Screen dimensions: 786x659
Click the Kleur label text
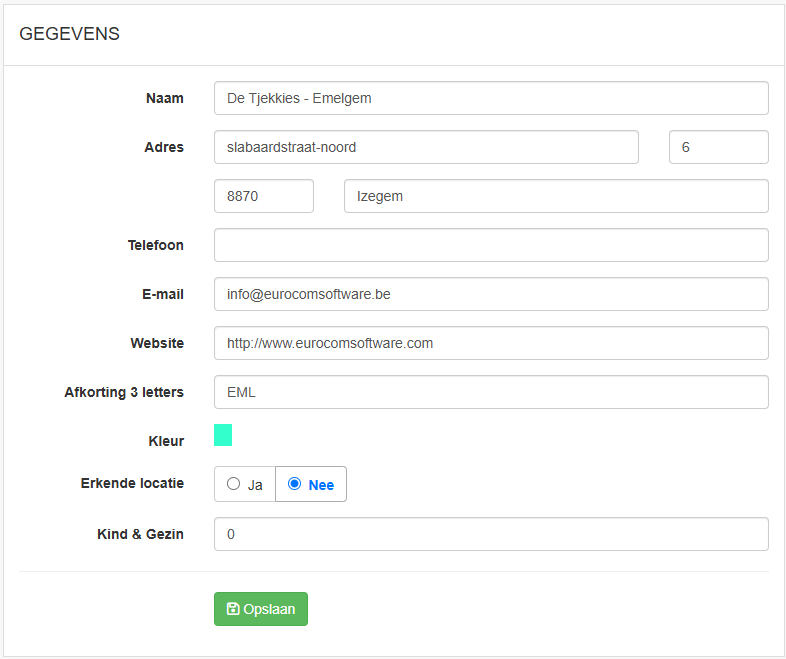click(x=166, y=441)
